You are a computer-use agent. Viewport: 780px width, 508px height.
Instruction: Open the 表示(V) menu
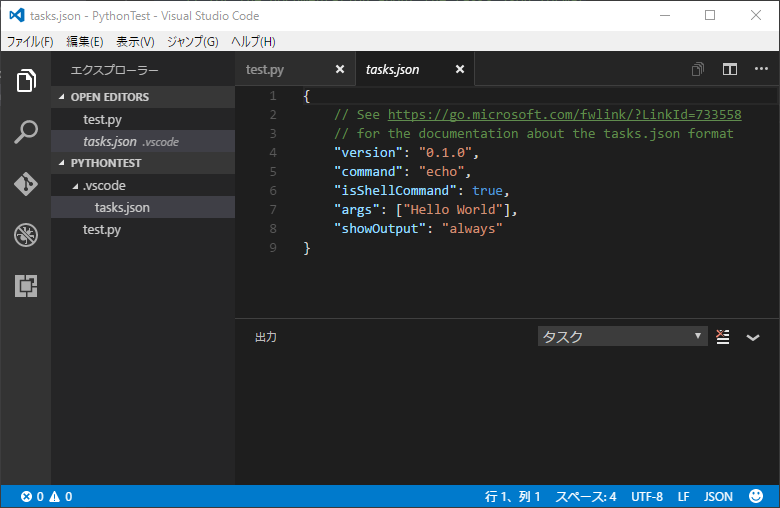coord(135,42)
